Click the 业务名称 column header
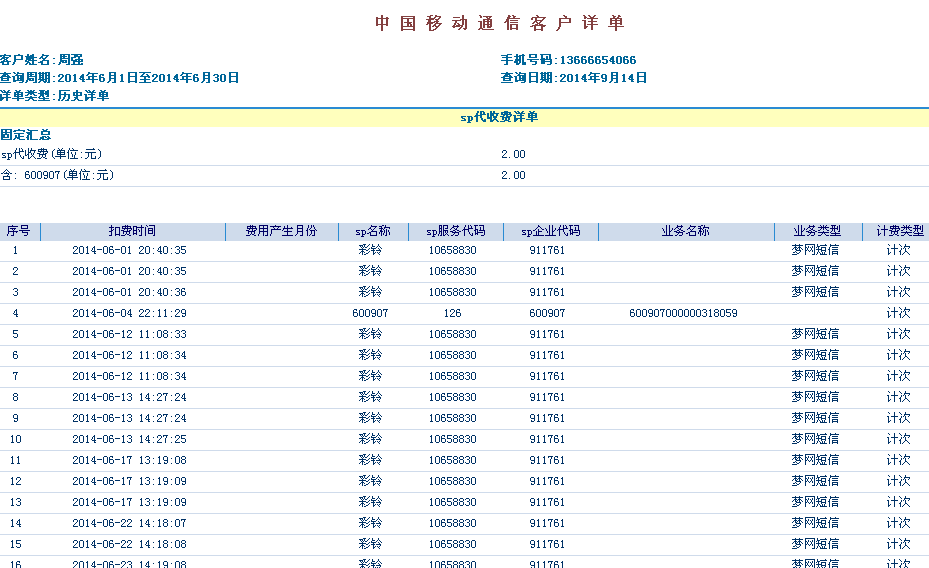Image resolution: width=929 pixels, height=568 pixels. click(x=685, y=231)
